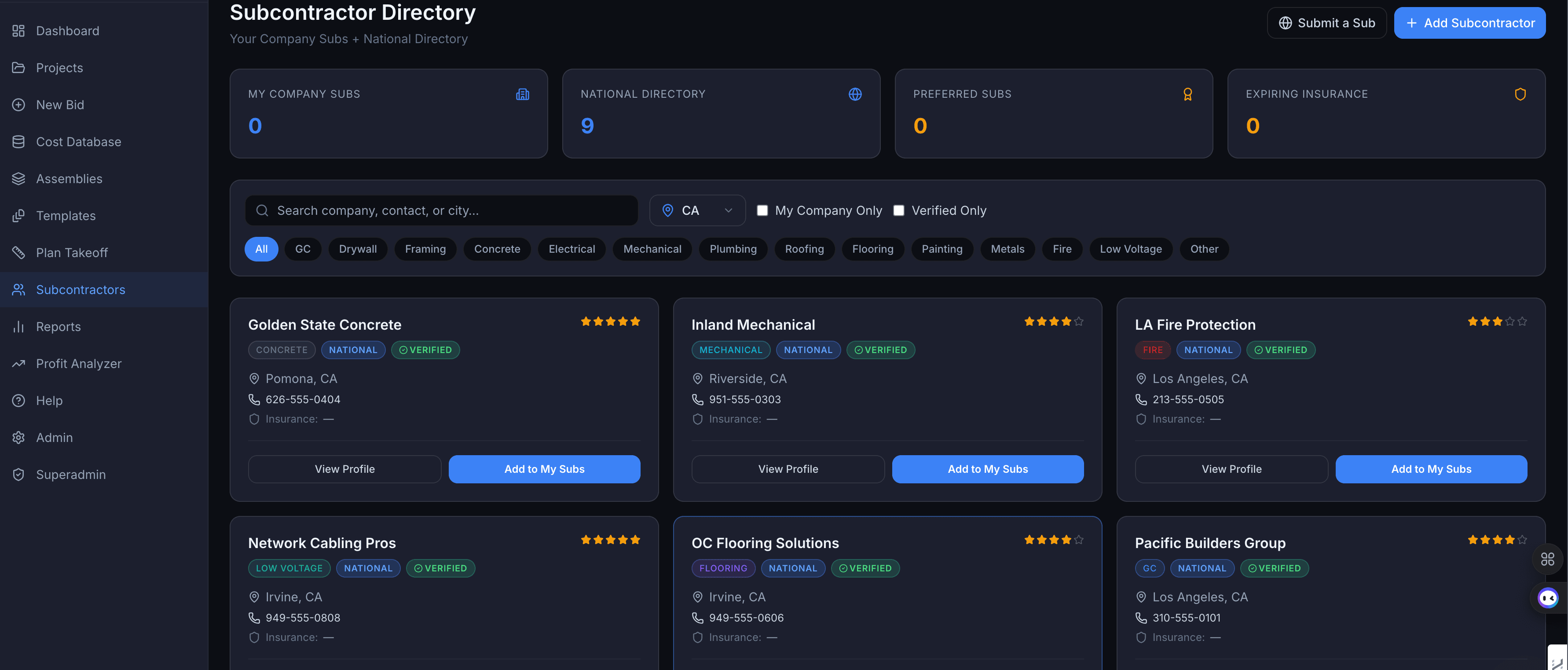1568x670 pixels.
Task: View Profile of Golden State Concrete
Action: click(x=344, y=469)
